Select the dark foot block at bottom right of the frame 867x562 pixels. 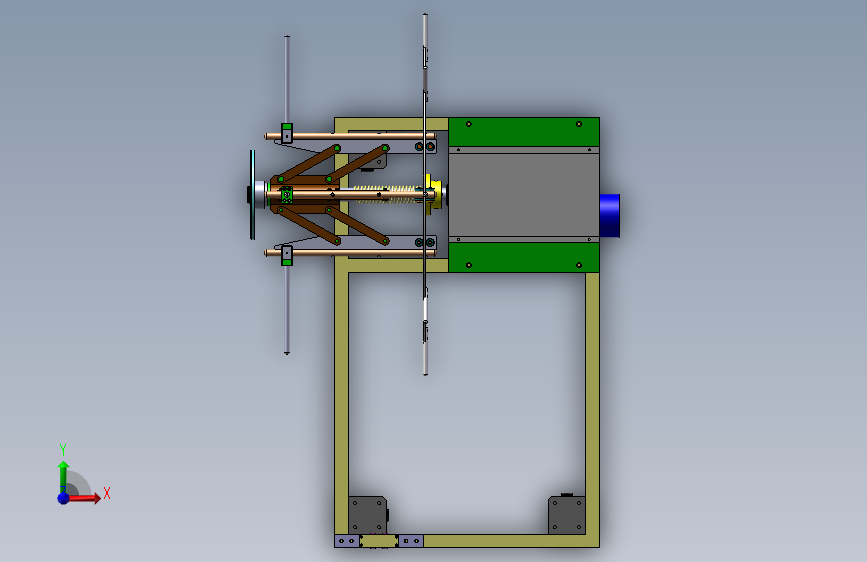pos(566,515)
